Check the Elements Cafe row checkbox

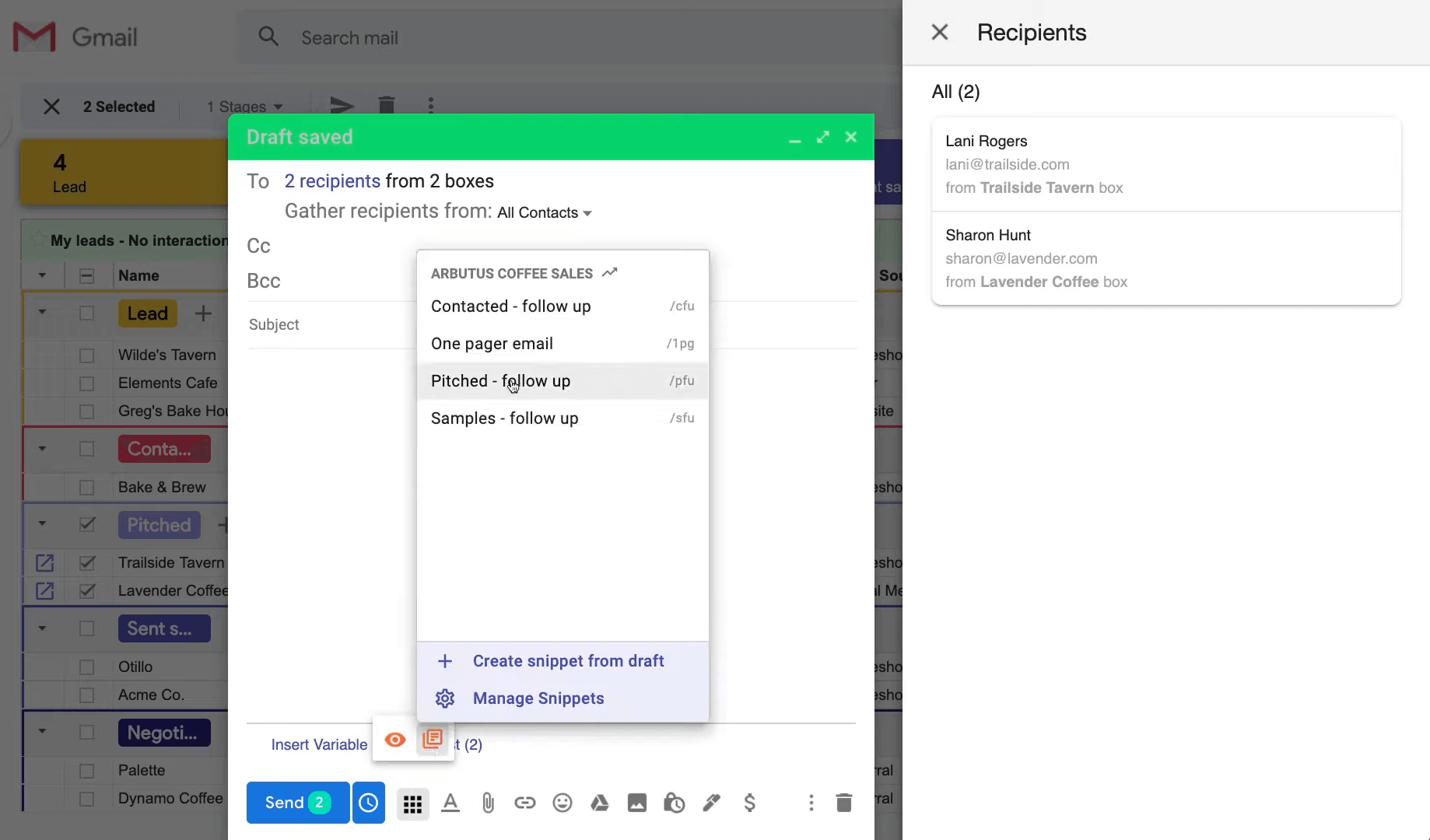[x=87, y=383]
